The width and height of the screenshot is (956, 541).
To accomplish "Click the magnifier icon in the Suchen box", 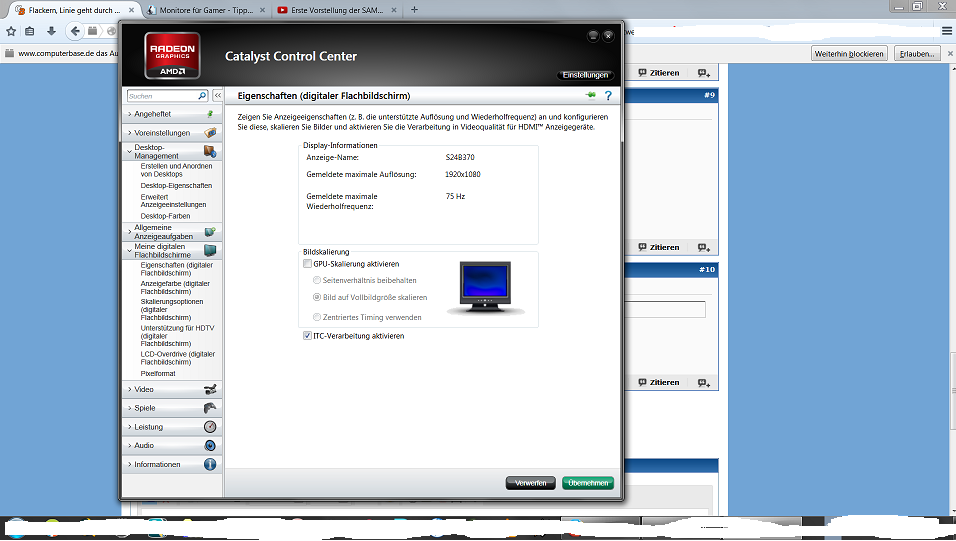I will 202,96.
